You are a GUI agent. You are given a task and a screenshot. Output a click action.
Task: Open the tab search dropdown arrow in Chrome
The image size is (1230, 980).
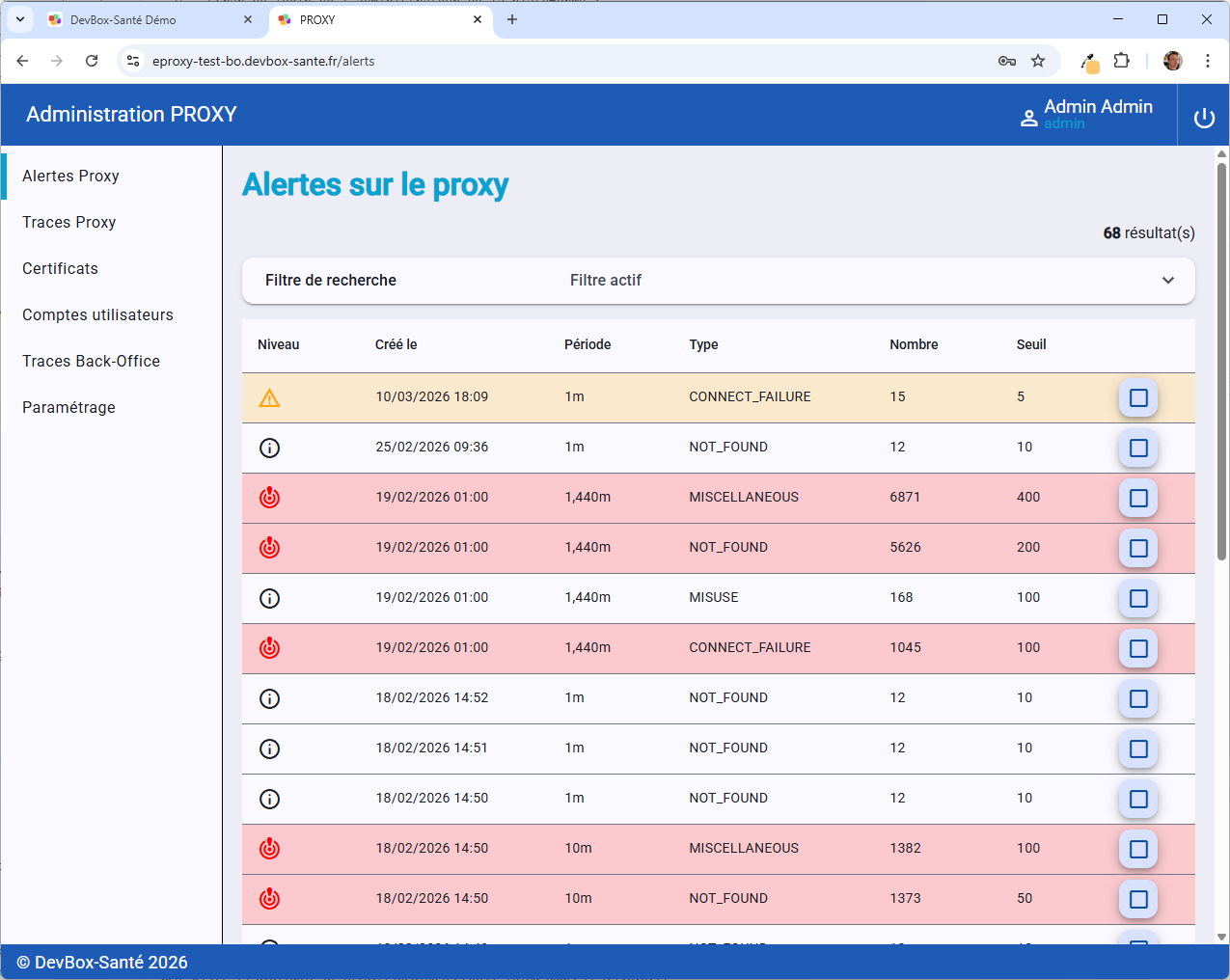pos(19,19)
